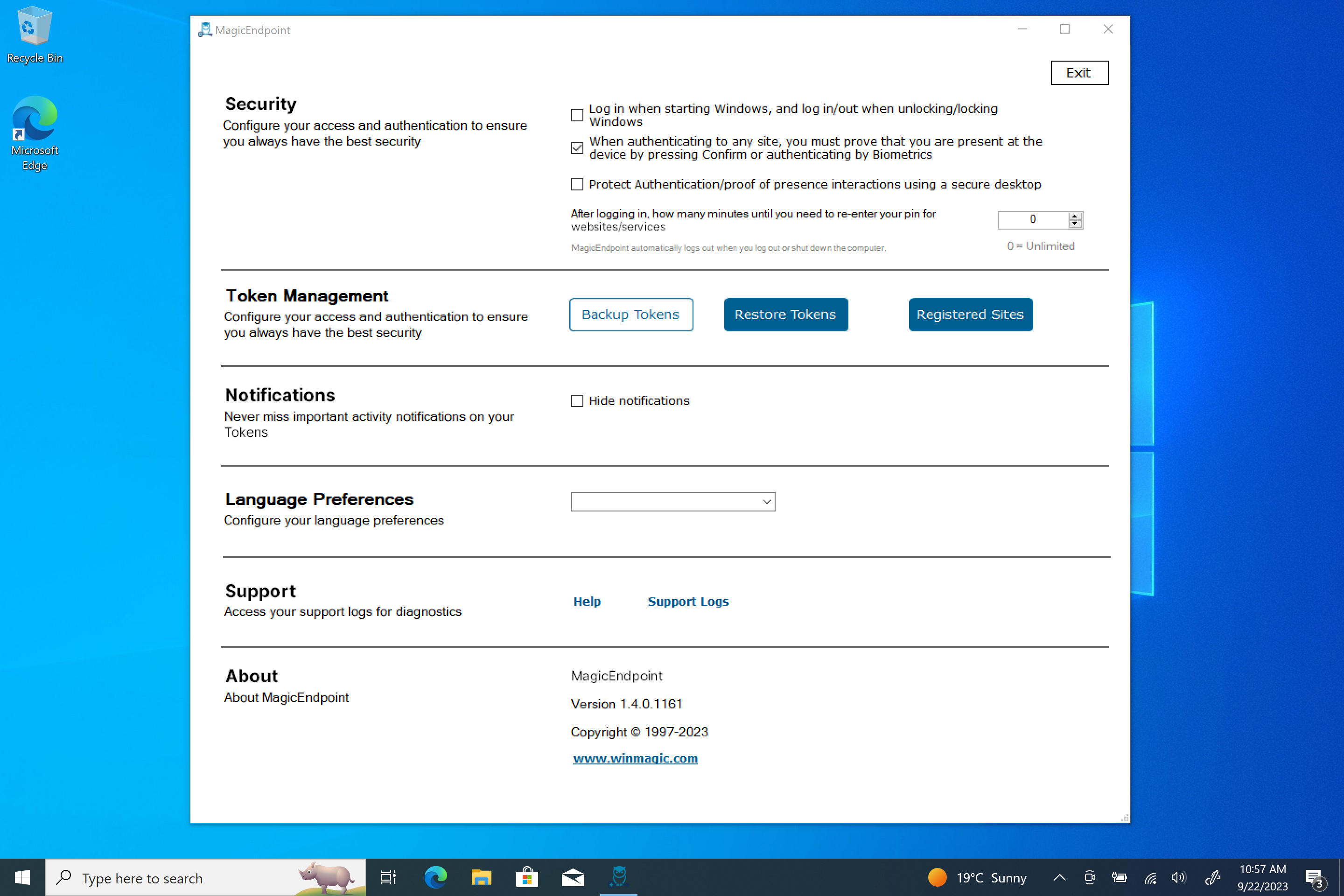The height and width of the screenshot is (896, 1344).
Task: Click the Backup Tokens button
Action: pyautogui.click(x=630, y=314)
